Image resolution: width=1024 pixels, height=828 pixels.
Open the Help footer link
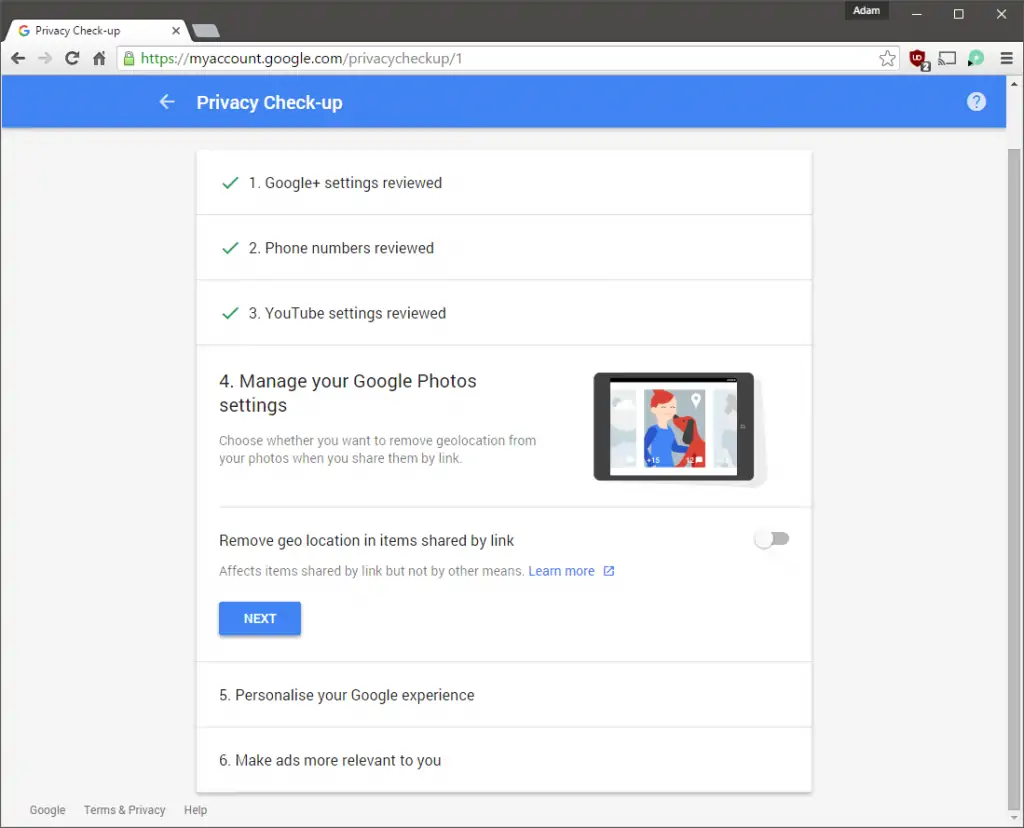(x=195, y=810)
